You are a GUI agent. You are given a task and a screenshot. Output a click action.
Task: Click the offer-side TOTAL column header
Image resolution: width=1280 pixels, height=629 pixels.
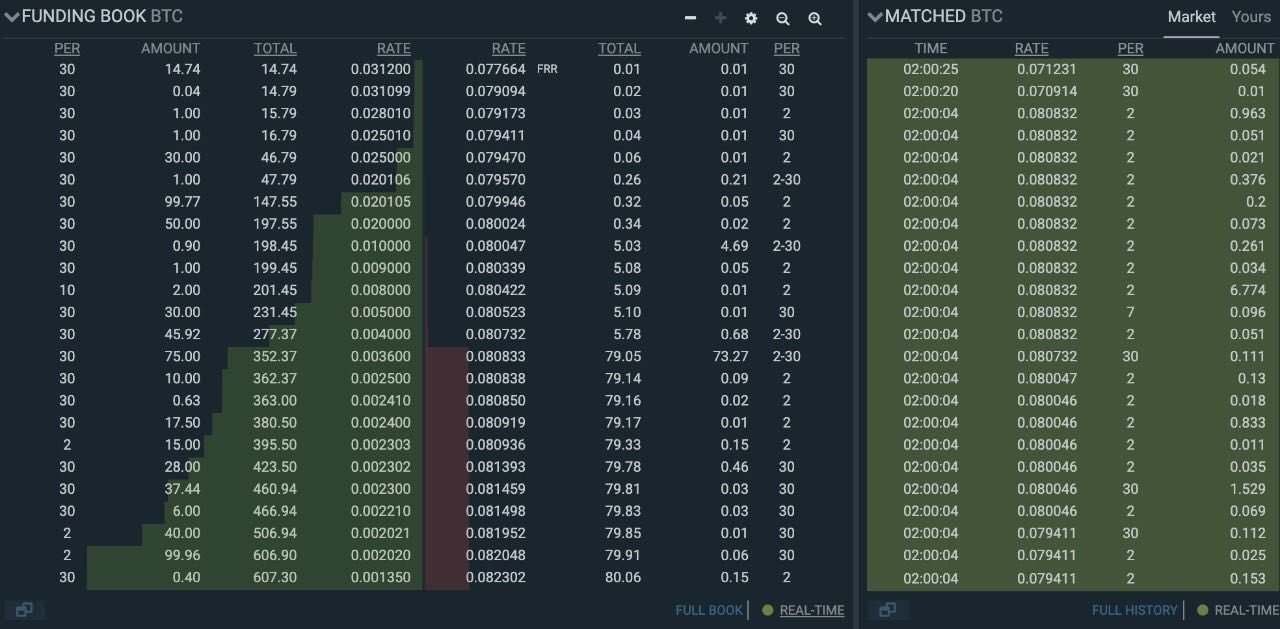tap(619, 48)
